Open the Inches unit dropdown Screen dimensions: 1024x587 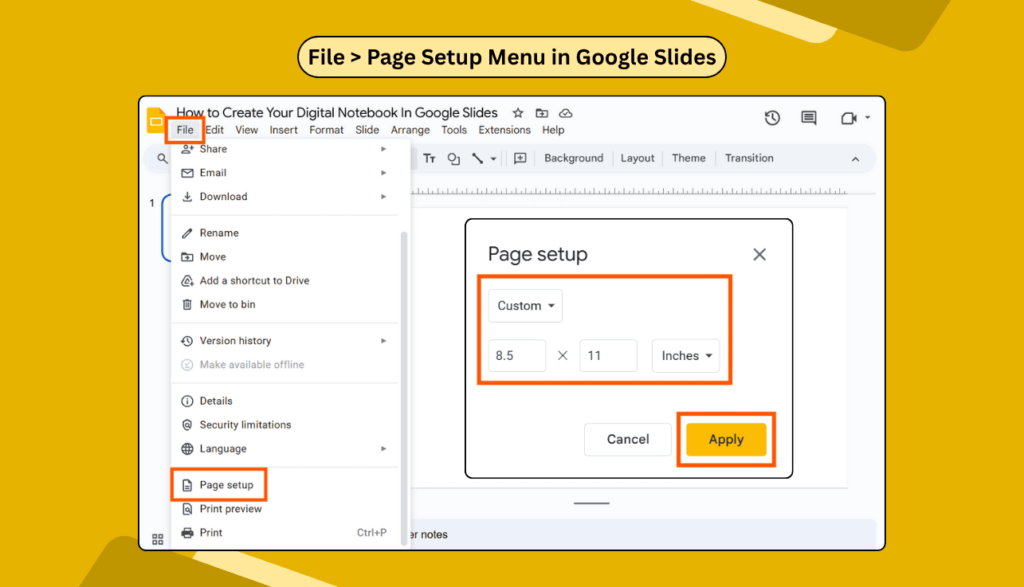[x=686, y=355]
